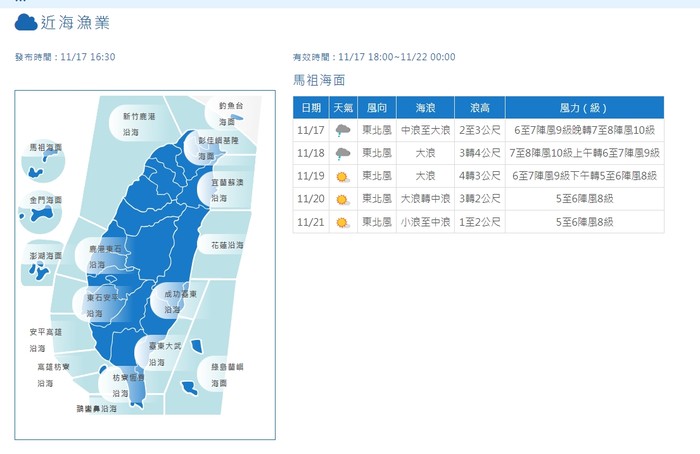Click the cloud icon beside 近海漁業 heading
The height and width of the screenshot is (454, 700).
pos(27,22)
